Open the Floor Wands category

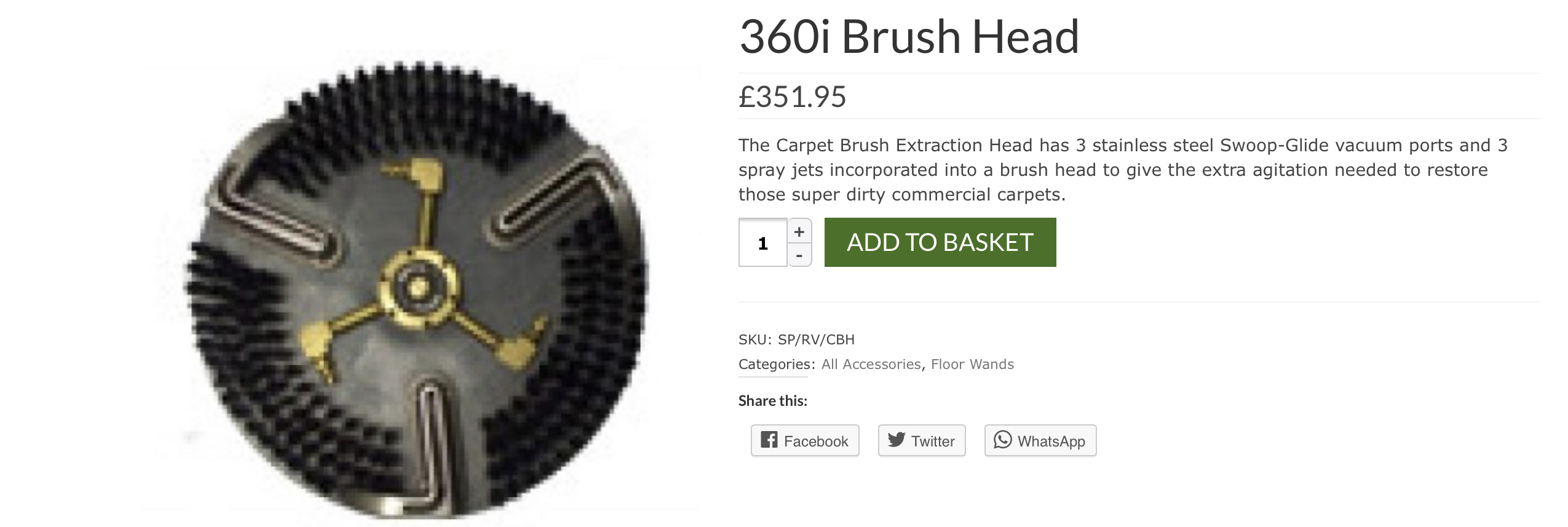click(x=972, y=364)
